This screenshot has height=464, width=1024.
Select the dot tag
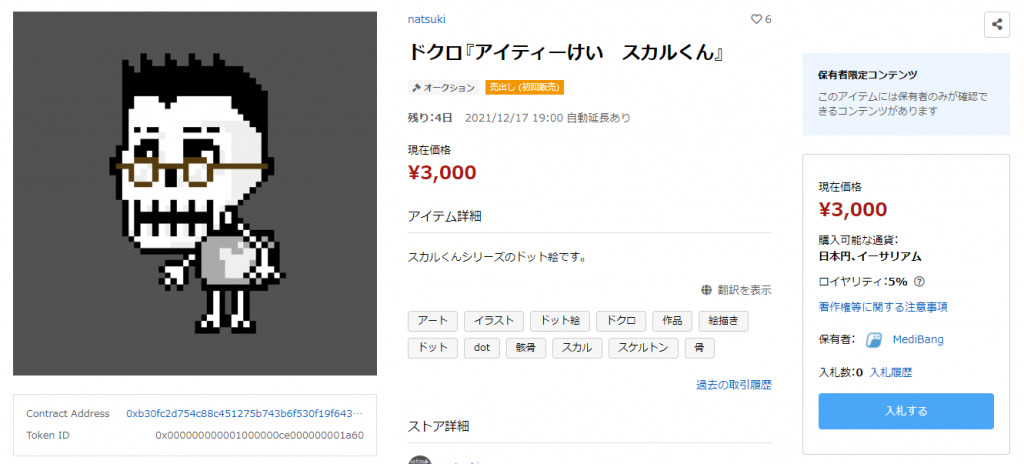481,348
